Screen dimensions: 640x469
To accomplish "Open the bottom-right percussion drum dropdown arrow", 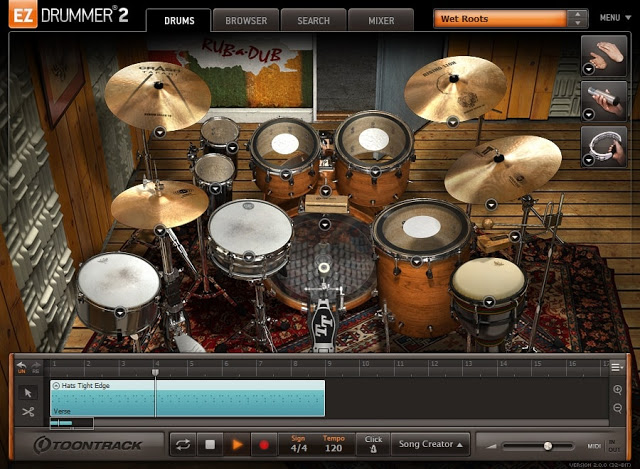I will pyautogui.click(x=489, y=302).
